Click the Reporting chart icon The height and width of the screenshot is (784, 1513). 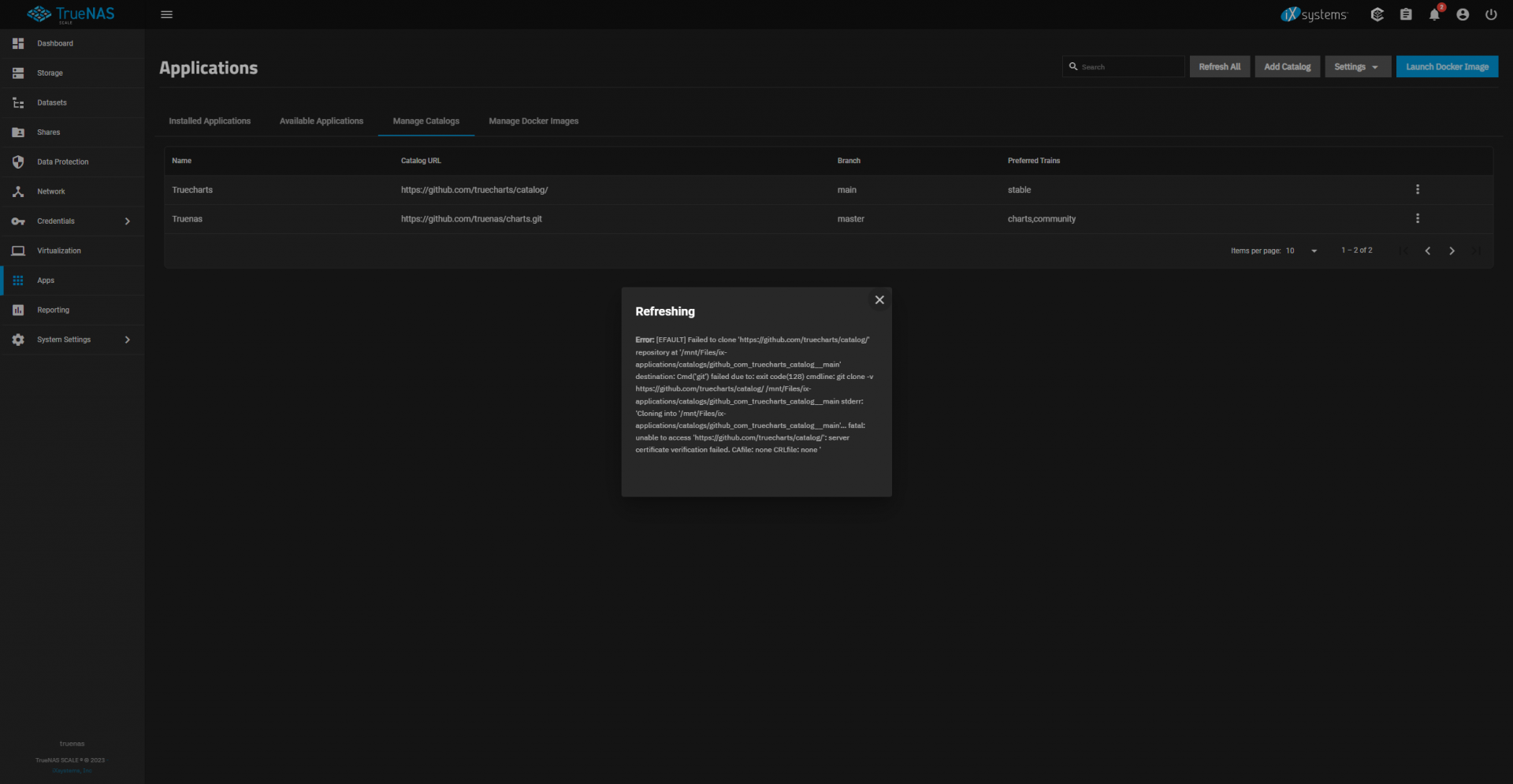click(18, 310)
